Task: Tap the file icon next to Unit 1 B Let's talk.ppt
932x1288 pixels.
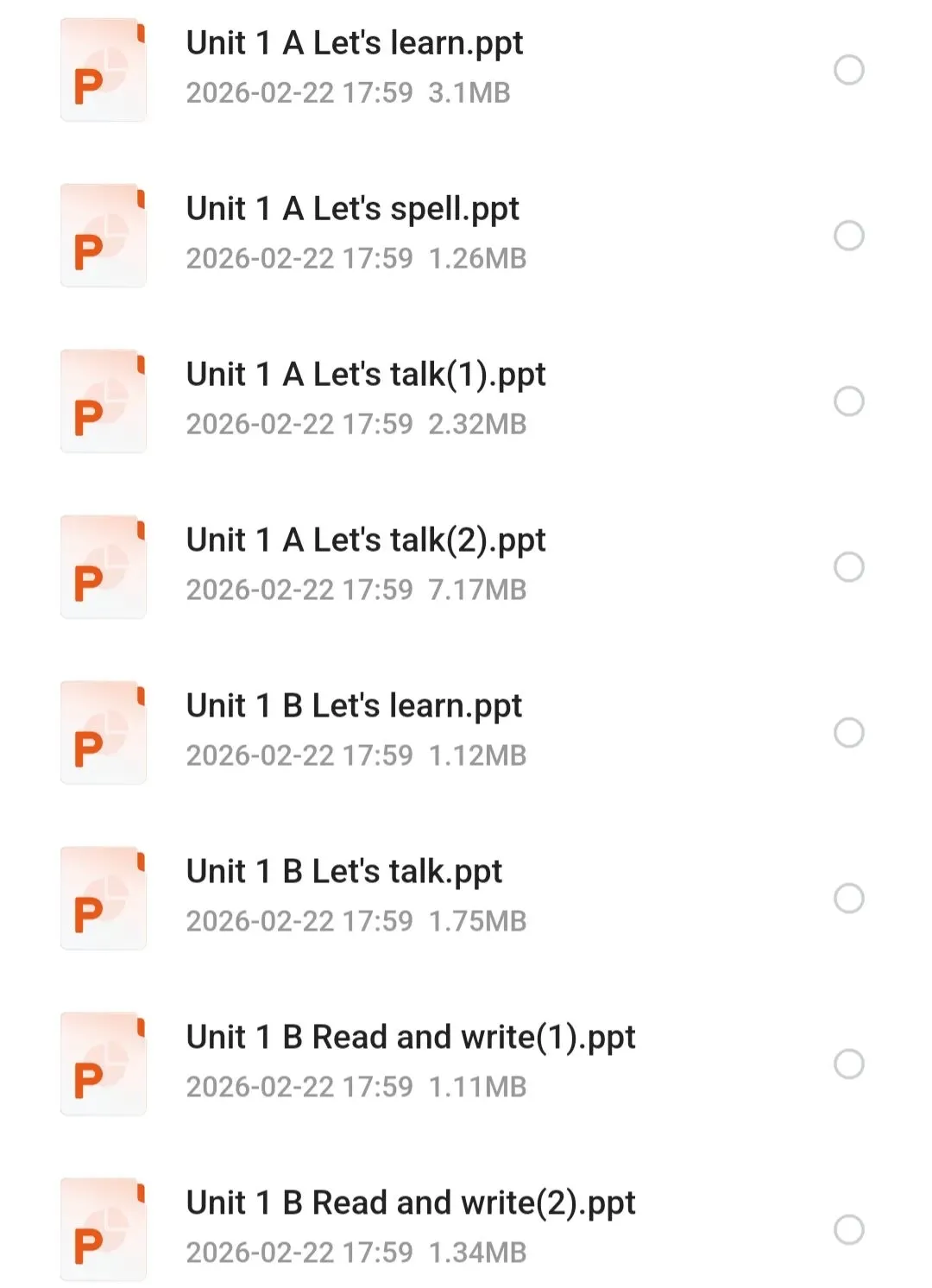Action: (x=104, y=899)
